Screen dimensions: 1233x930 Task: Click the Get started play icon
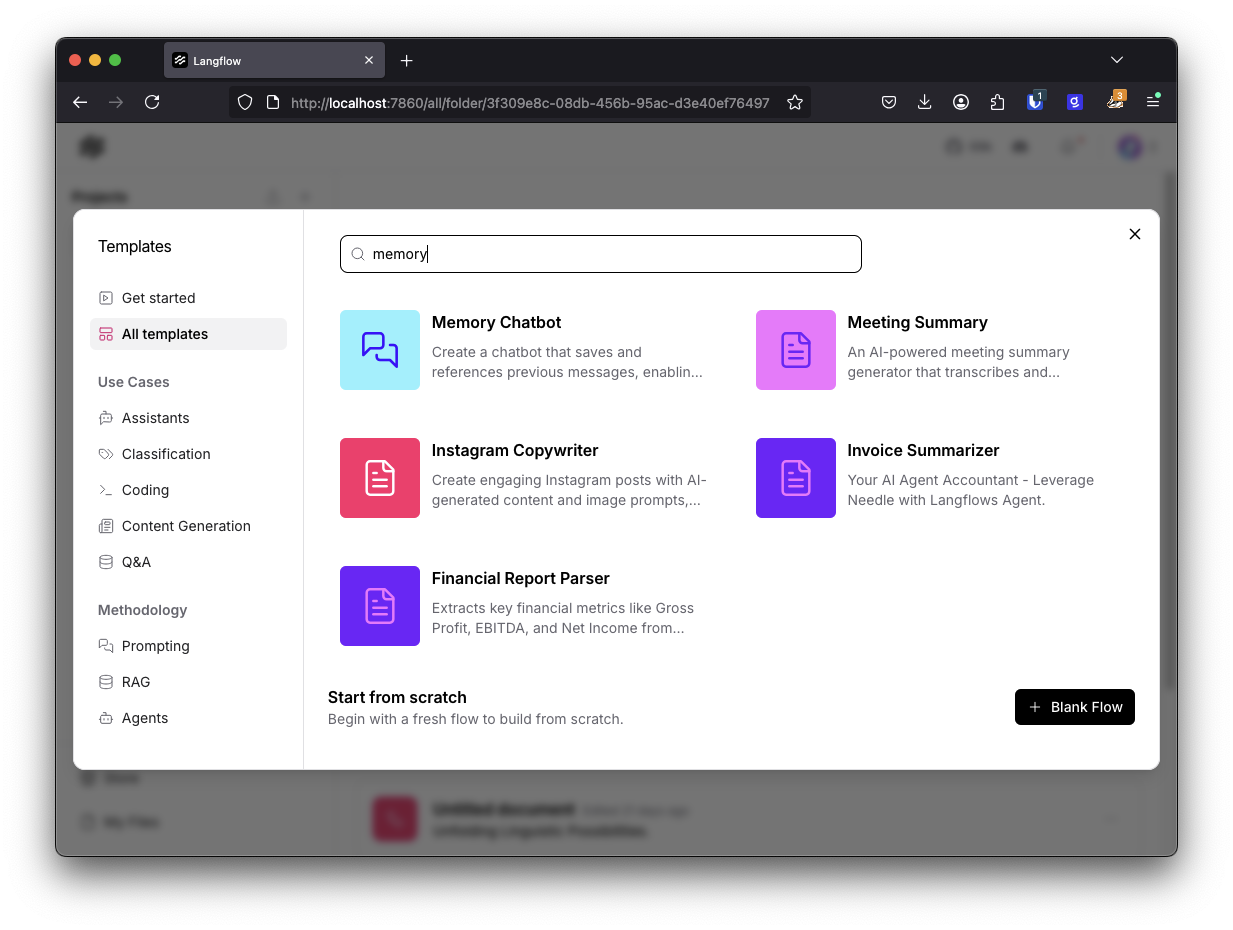point(105,297)
